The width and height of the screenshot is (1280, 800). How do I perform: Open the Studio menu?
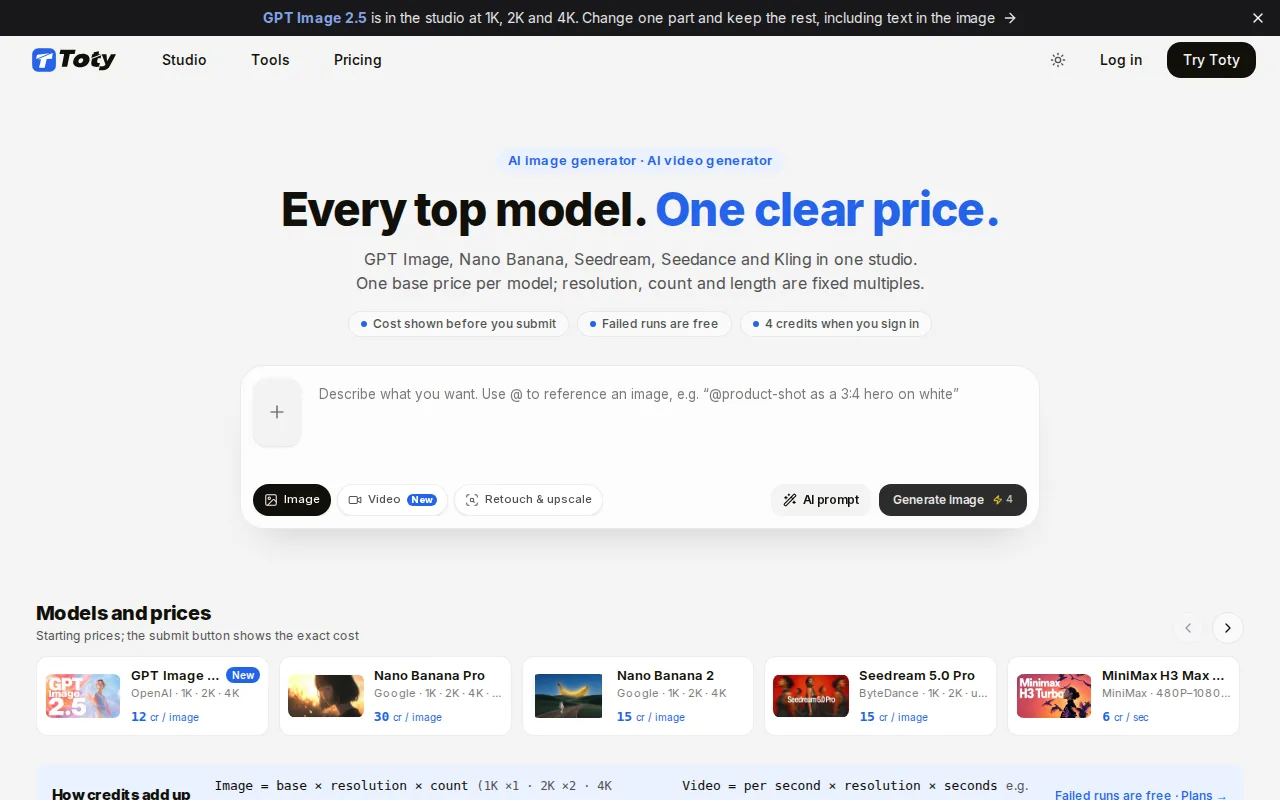pos(184,60)
